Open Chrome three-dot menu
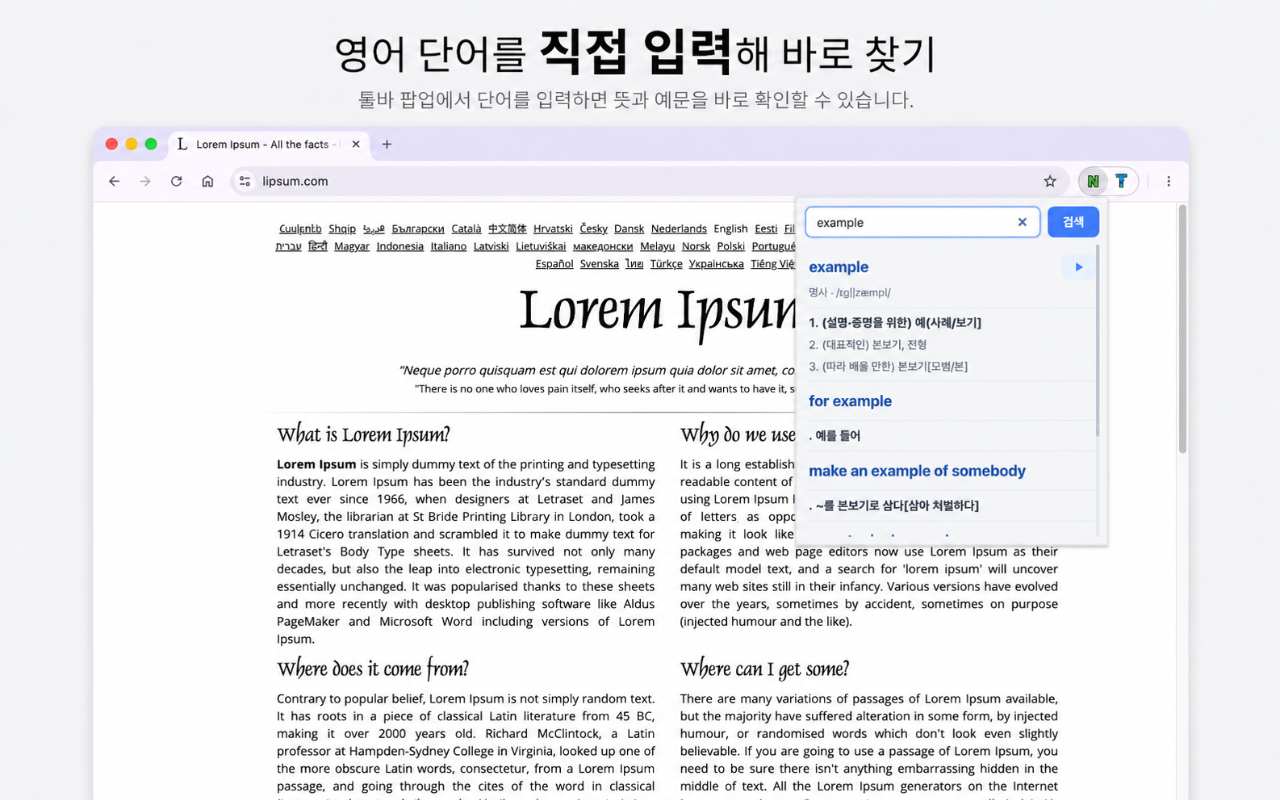1280x800 pixels. tap(1168, 181)
